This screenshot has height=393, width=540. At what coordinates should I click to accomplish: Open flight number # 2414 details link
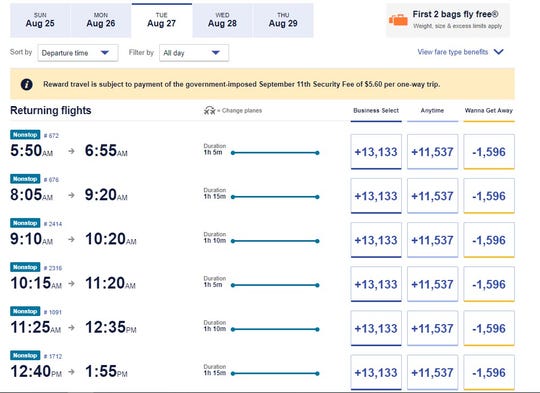(53, 224)
